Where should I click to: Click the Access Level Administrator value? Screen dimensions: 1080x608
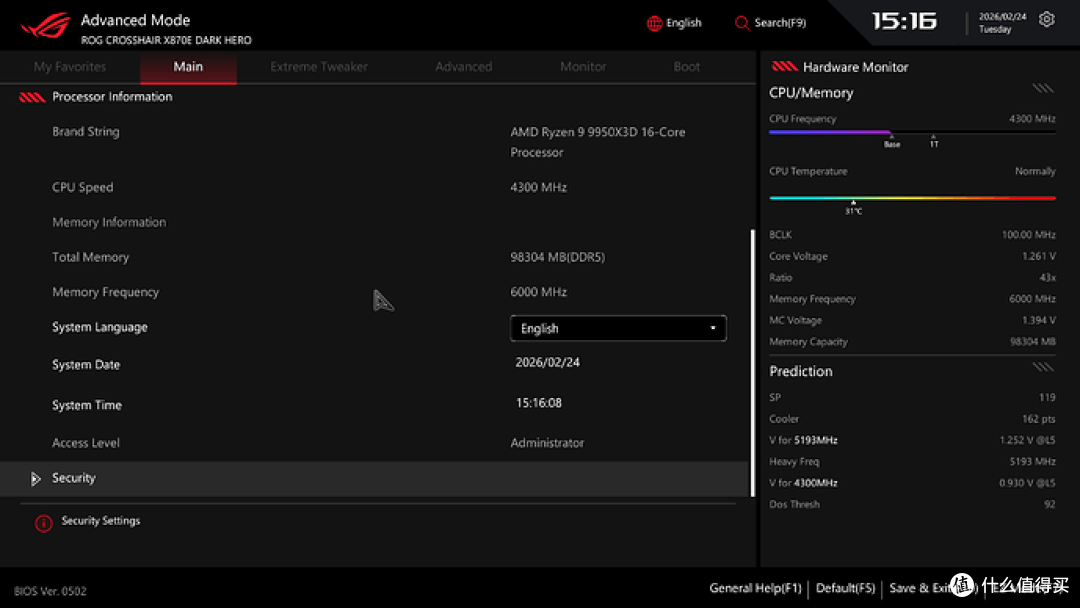pos(547,443)
